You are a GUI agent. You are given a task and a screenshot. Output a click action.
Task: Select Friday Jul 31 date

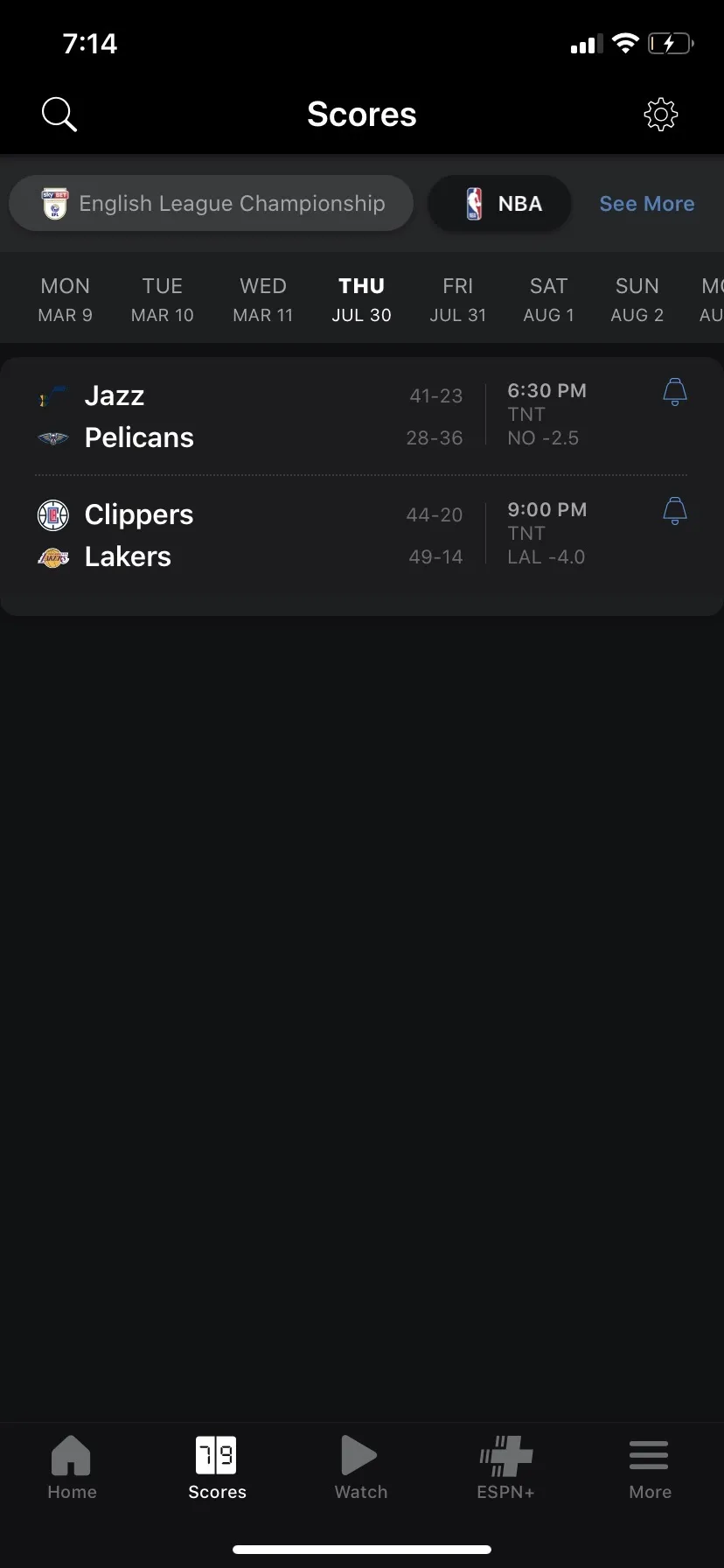tap(457, 299)
